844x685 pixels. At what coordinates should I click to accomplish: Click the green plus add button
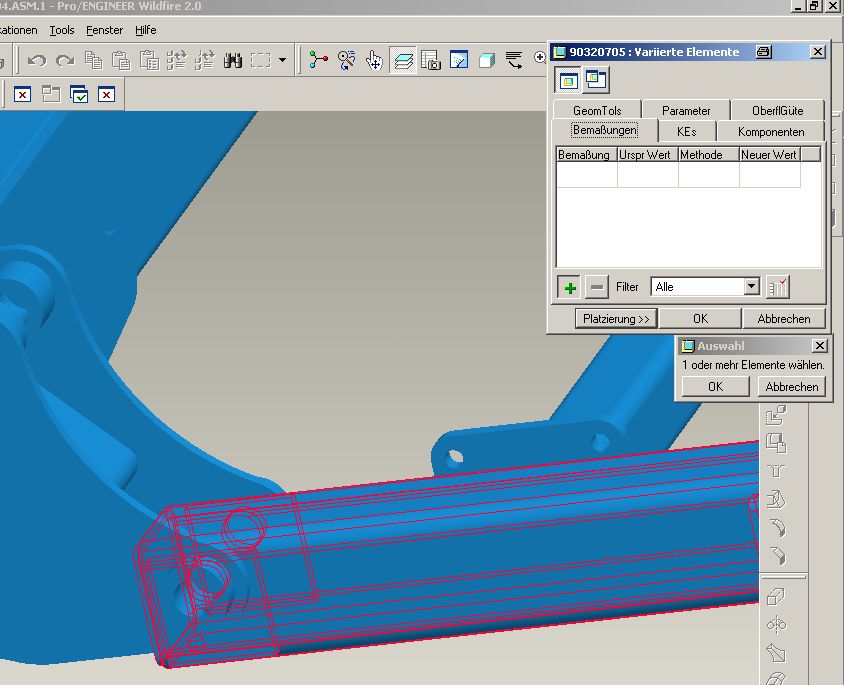click(x=570, y=288)
